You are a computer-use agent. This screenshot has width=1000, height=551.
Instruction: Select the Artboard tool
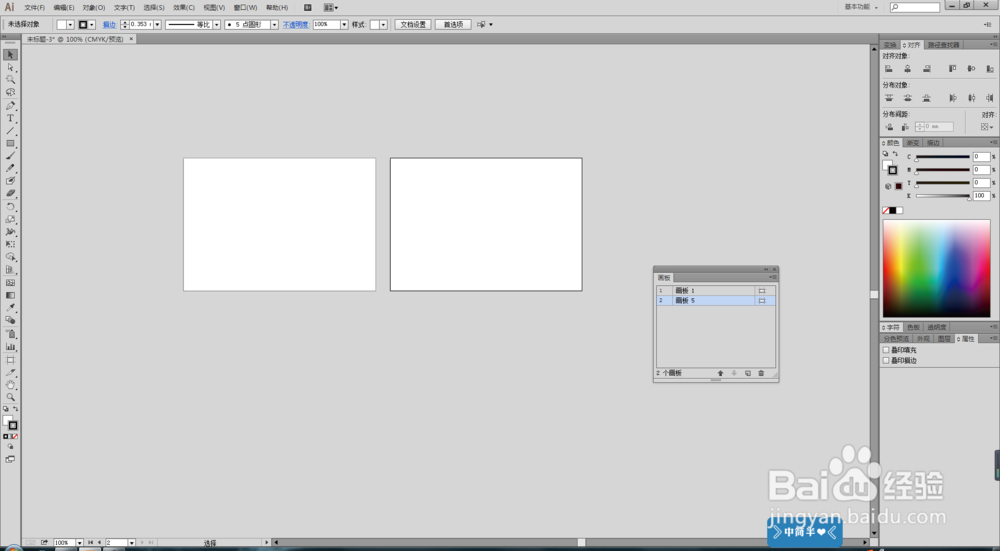(10, 360)
